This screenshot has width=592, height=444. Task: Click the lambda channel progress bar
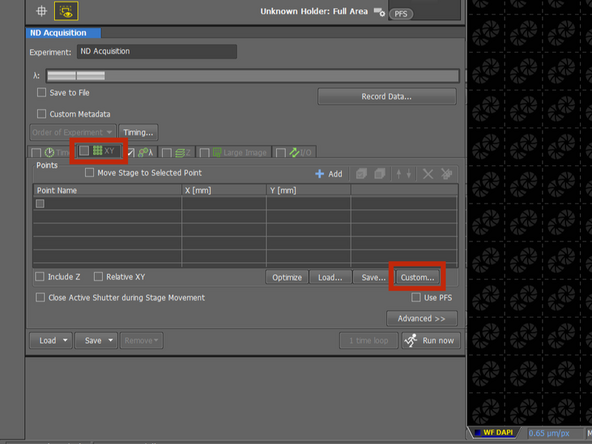pyautogui.click(x=253, y=76)
